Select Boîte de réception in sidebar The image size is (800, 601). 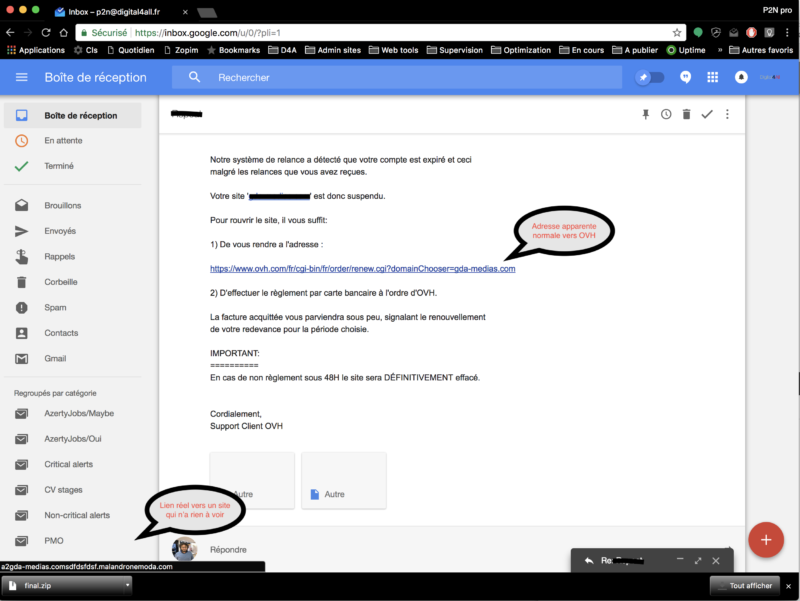pyautogui.click(x=72, y=115)
